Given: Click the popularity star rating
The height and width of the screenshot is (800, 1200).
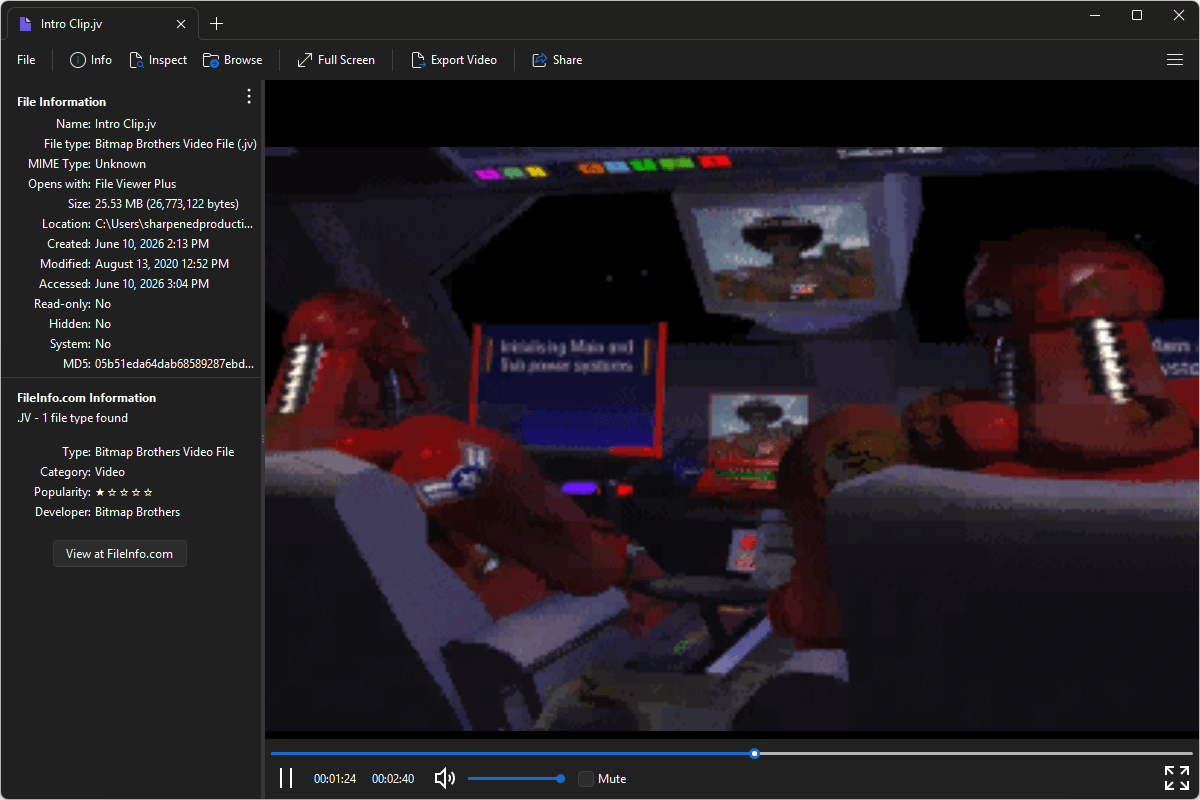Looking at the screenshot, I should [124, 492].
